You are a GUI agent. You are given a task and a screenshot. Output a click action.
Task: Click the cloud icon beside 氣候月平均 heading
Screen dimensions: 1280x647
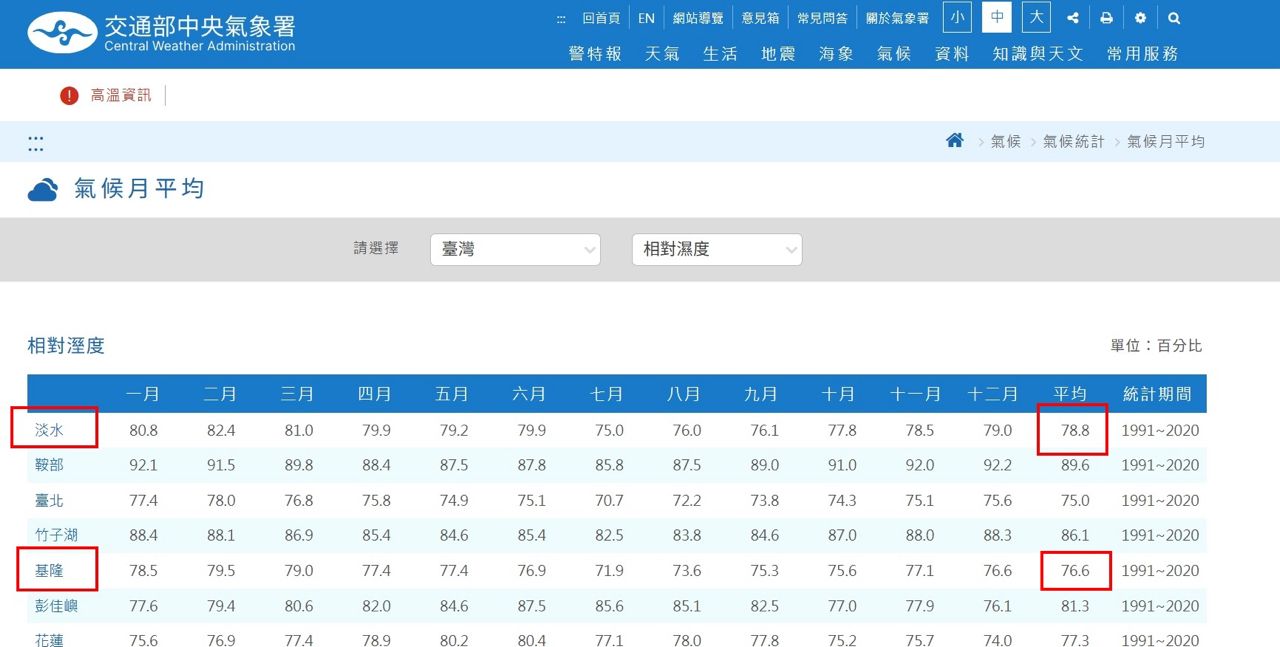click(x=43, y=190)
